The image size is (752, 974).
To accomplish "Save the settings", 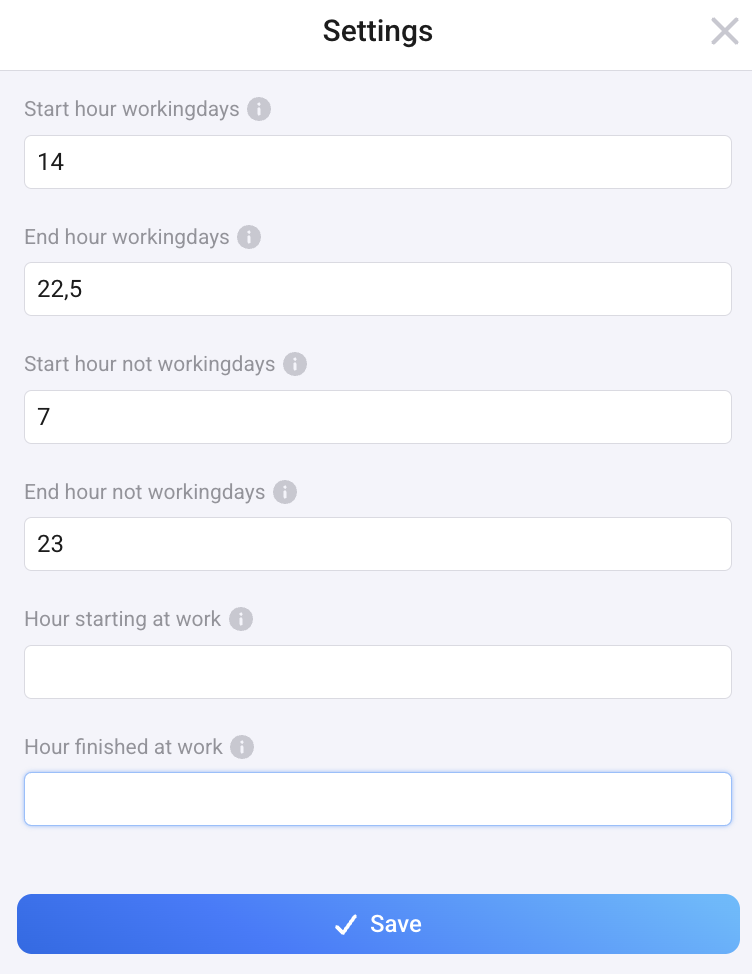I will (378, 924).
